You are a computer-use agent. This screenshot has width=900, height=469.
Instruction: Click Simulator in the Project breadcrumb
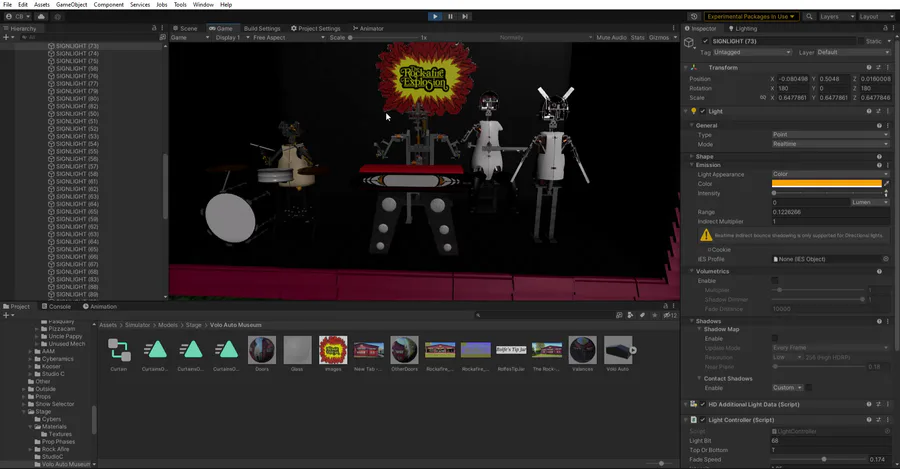click(138, 325)
